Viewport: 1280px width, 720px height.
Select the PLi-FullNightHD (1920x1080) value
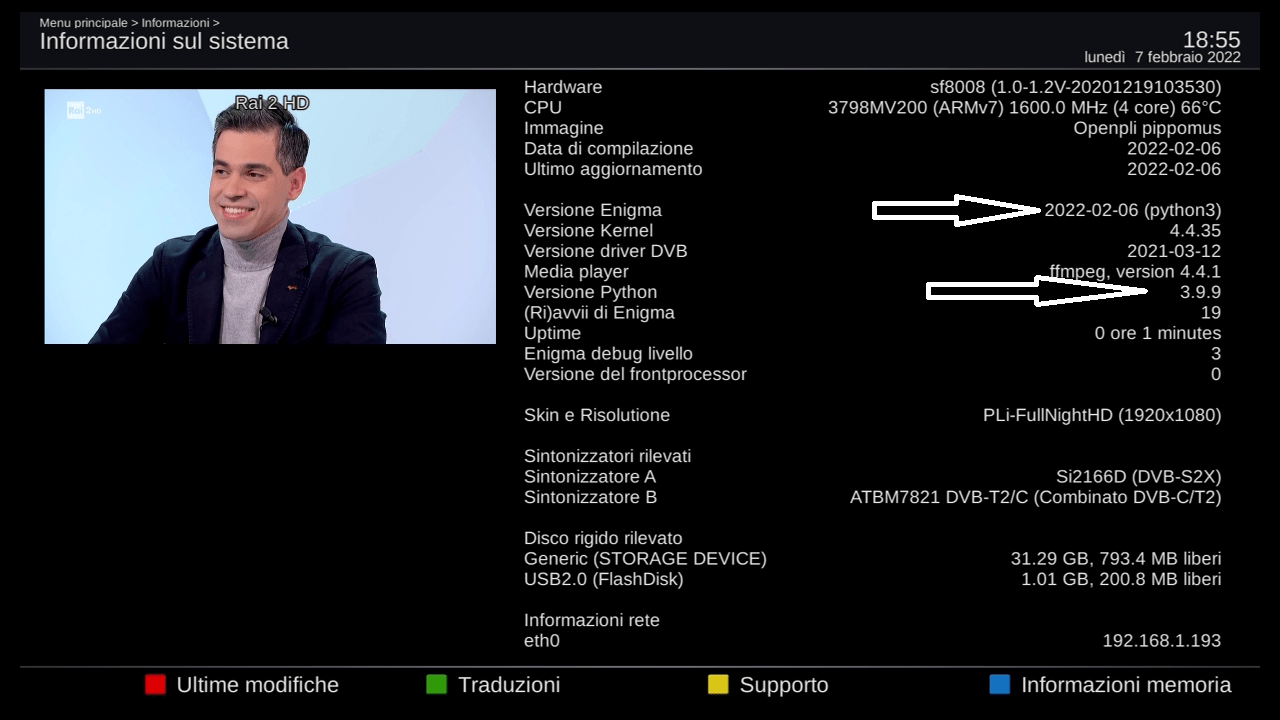pos(1102,415)
